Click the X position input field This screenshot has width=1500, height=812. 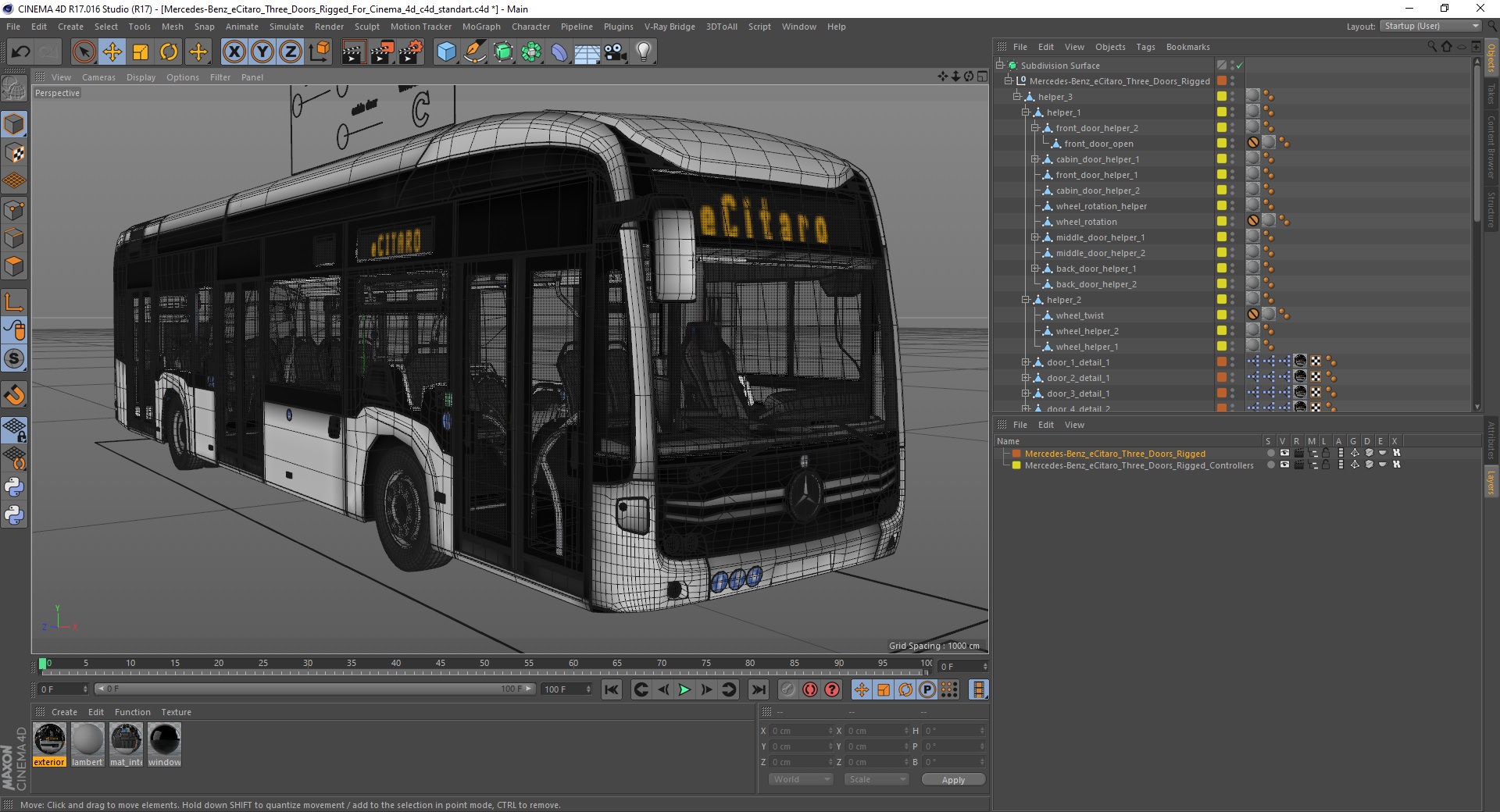800,731
